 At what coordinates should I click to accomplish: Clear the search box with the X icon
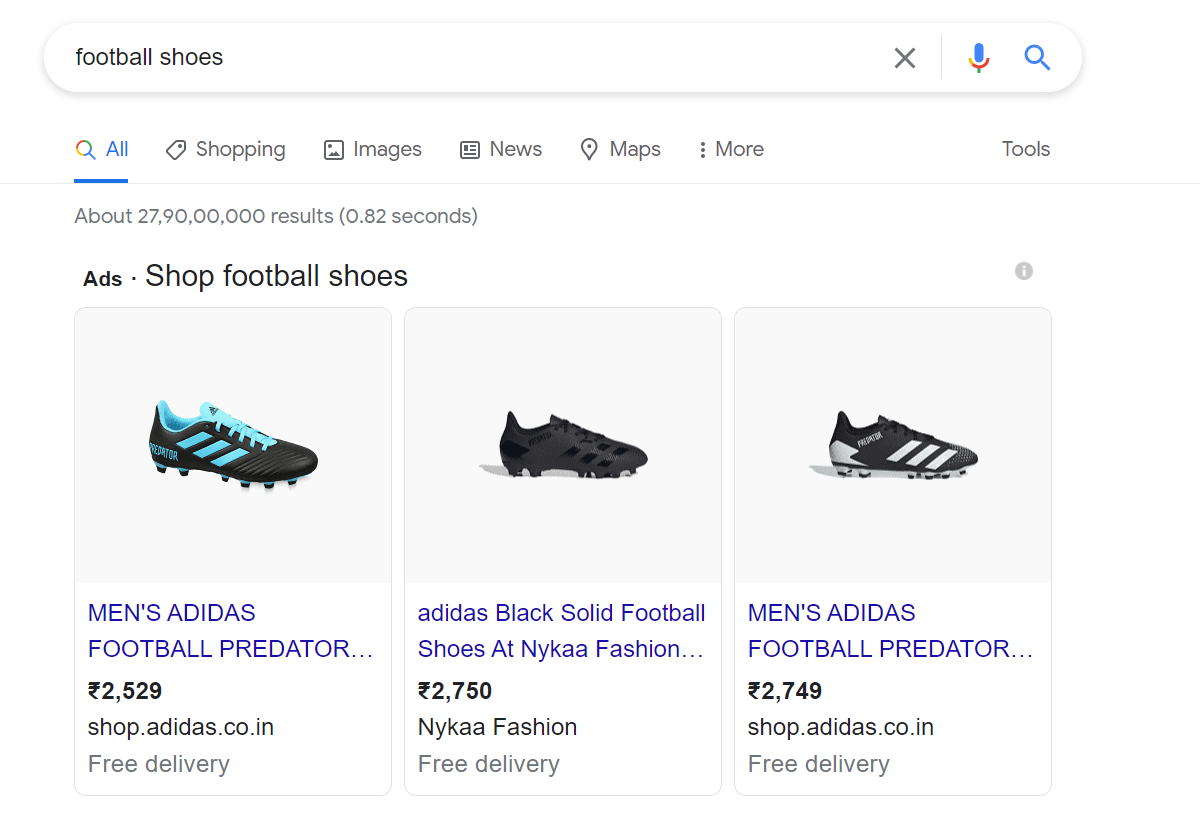(x=904, y=58)
